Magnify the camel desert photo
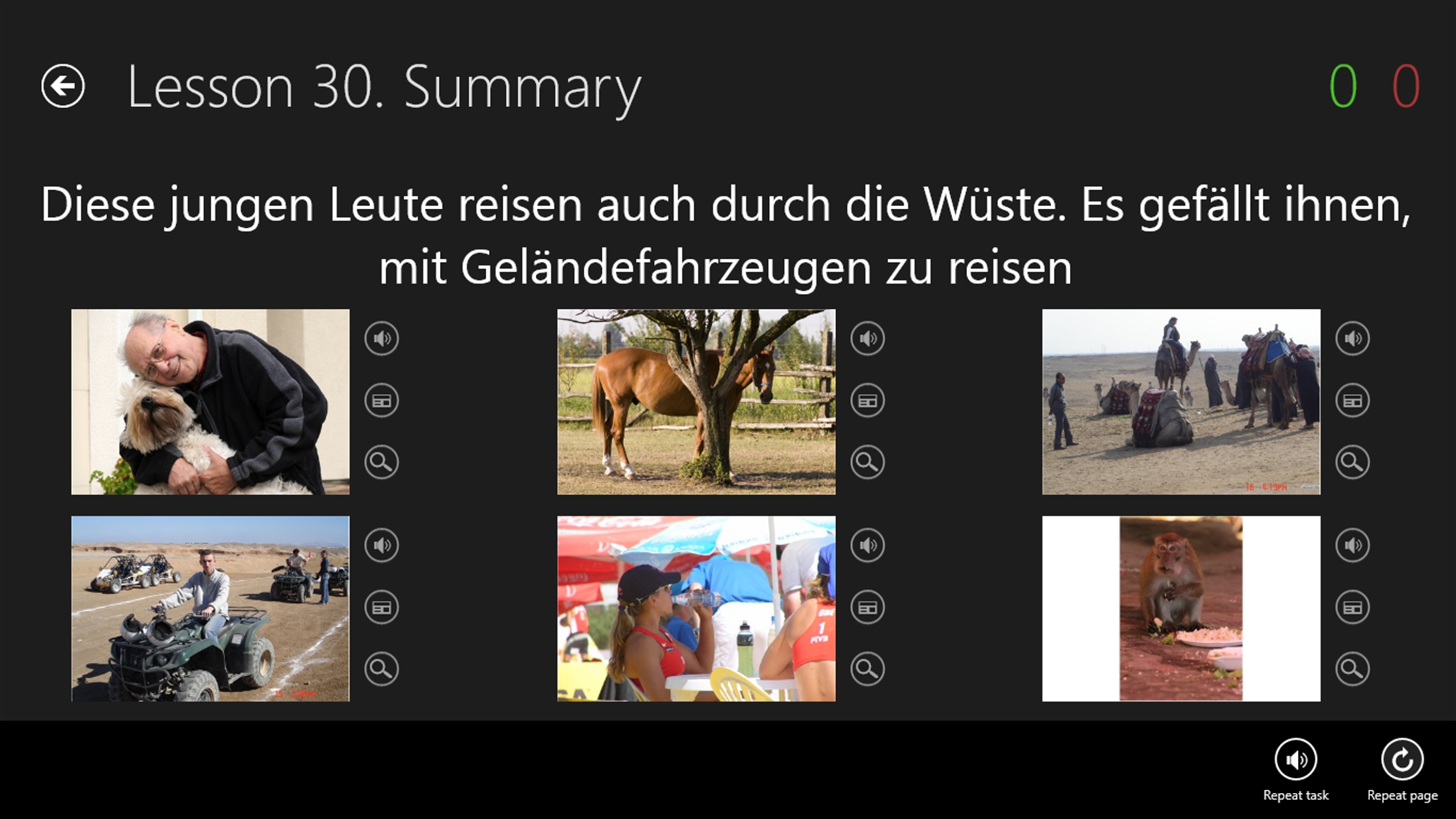The height and width of the screenshot is (819, 1456). click(1353, 462)
